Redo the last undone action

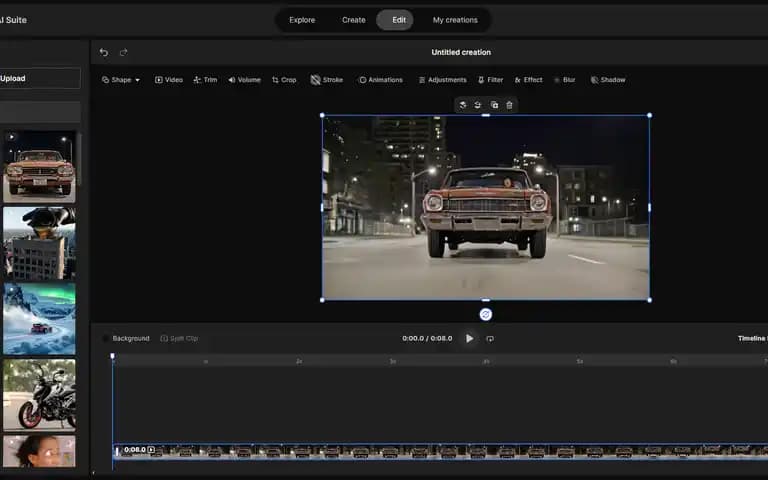click(x=123, y=52)
